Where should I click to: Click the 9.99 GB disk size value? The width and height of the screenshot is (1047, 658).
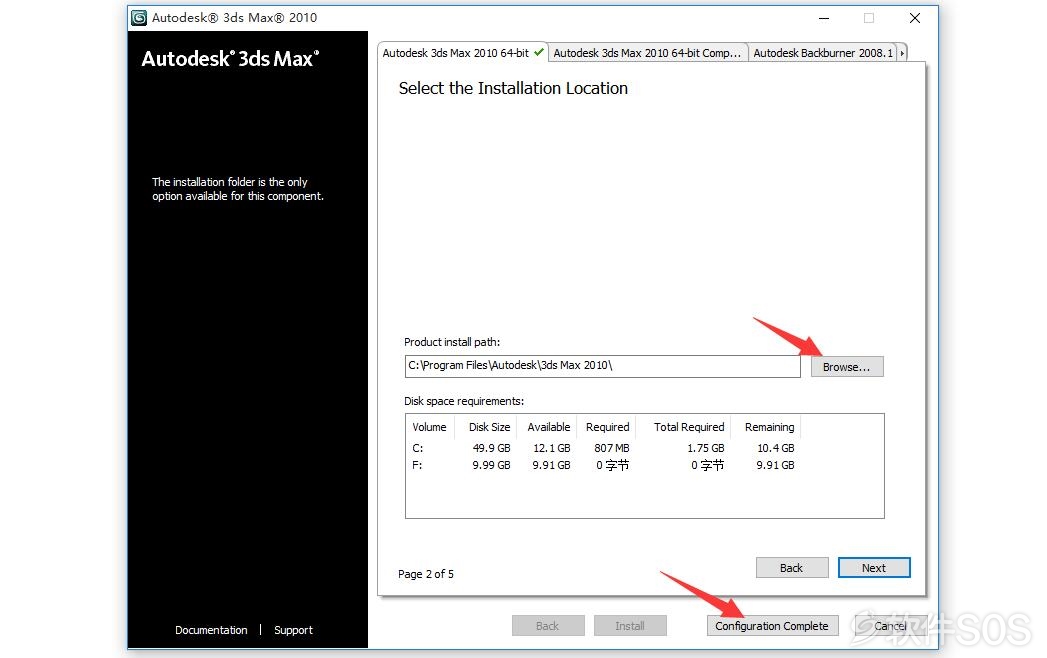(491, 465)
